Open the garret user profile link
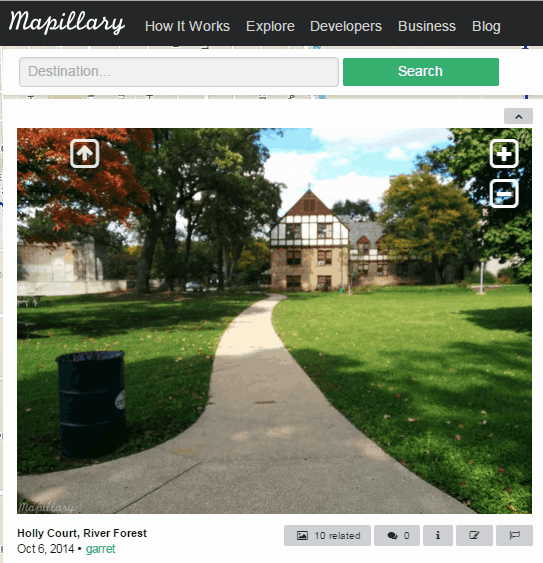The image size is (543, 563). tap(101, 549)
